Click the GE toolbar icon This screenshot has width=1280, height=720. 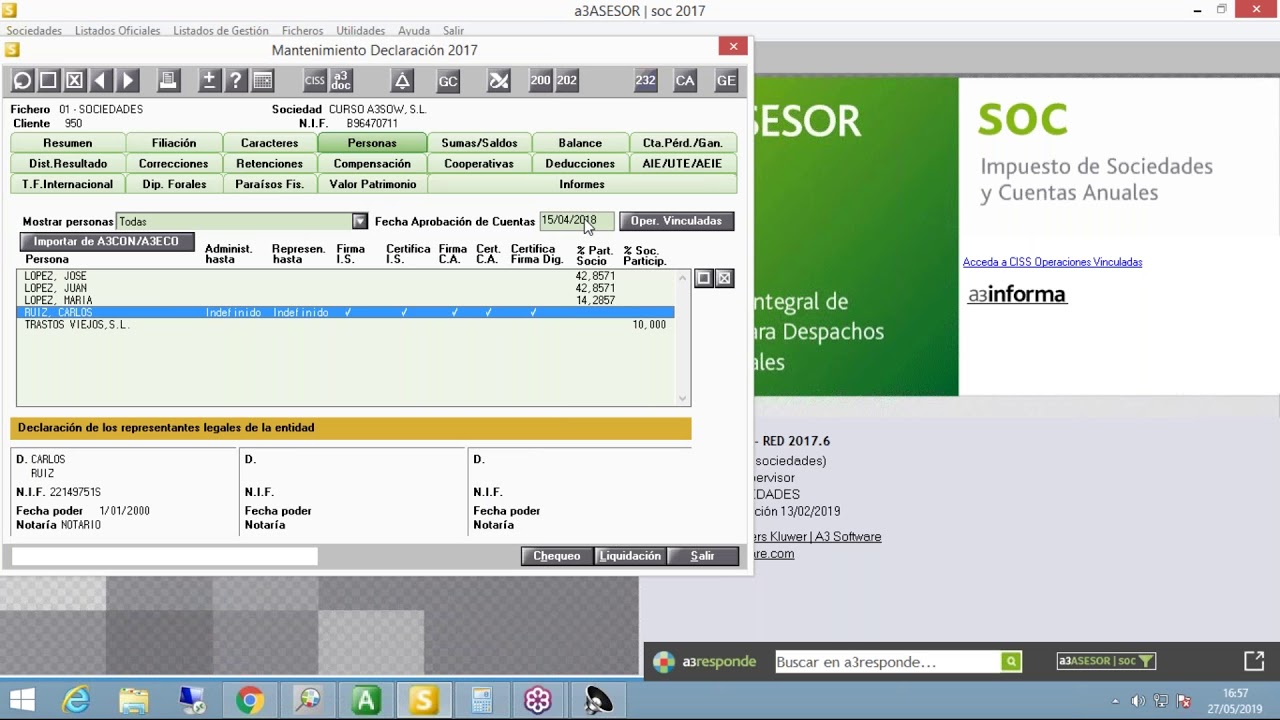tap(726, 81)
